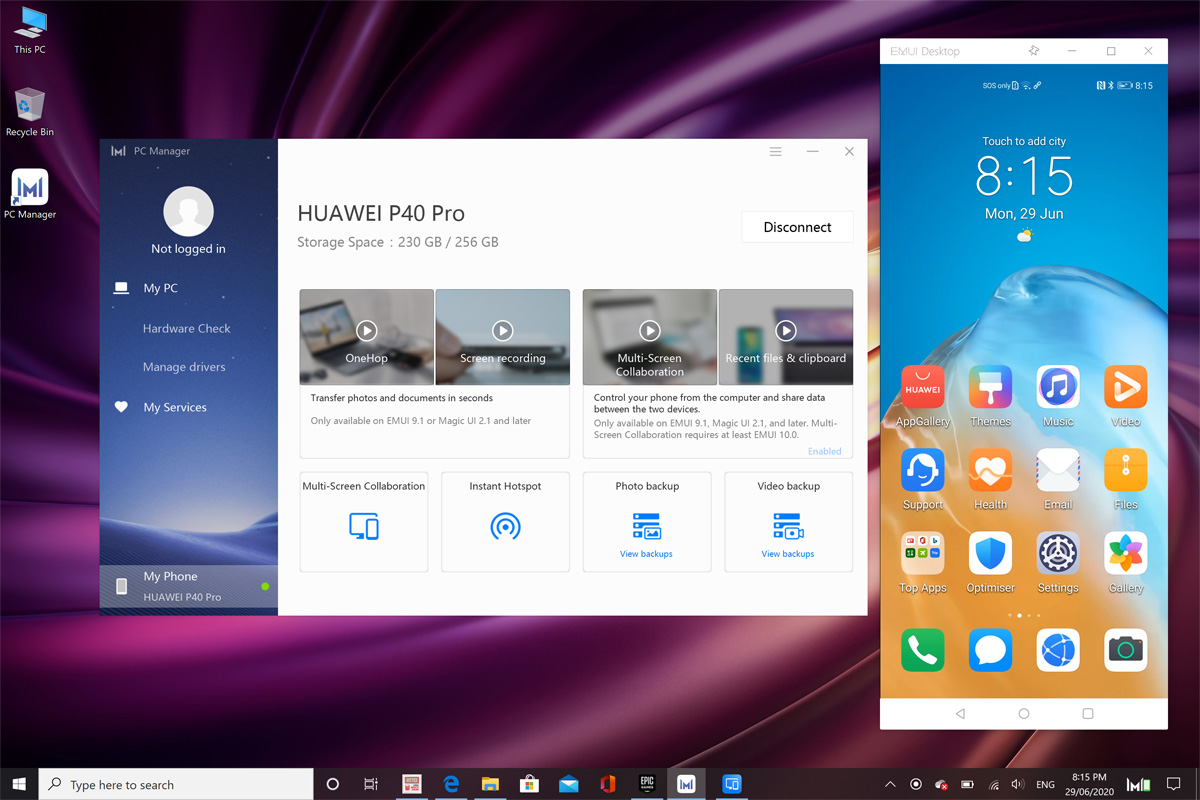Image resolution: width=1200 pixels, height=800 pixels.
Task: Select the This PC desktop icon
Action: pyautogui.click(x=30, y=30)
